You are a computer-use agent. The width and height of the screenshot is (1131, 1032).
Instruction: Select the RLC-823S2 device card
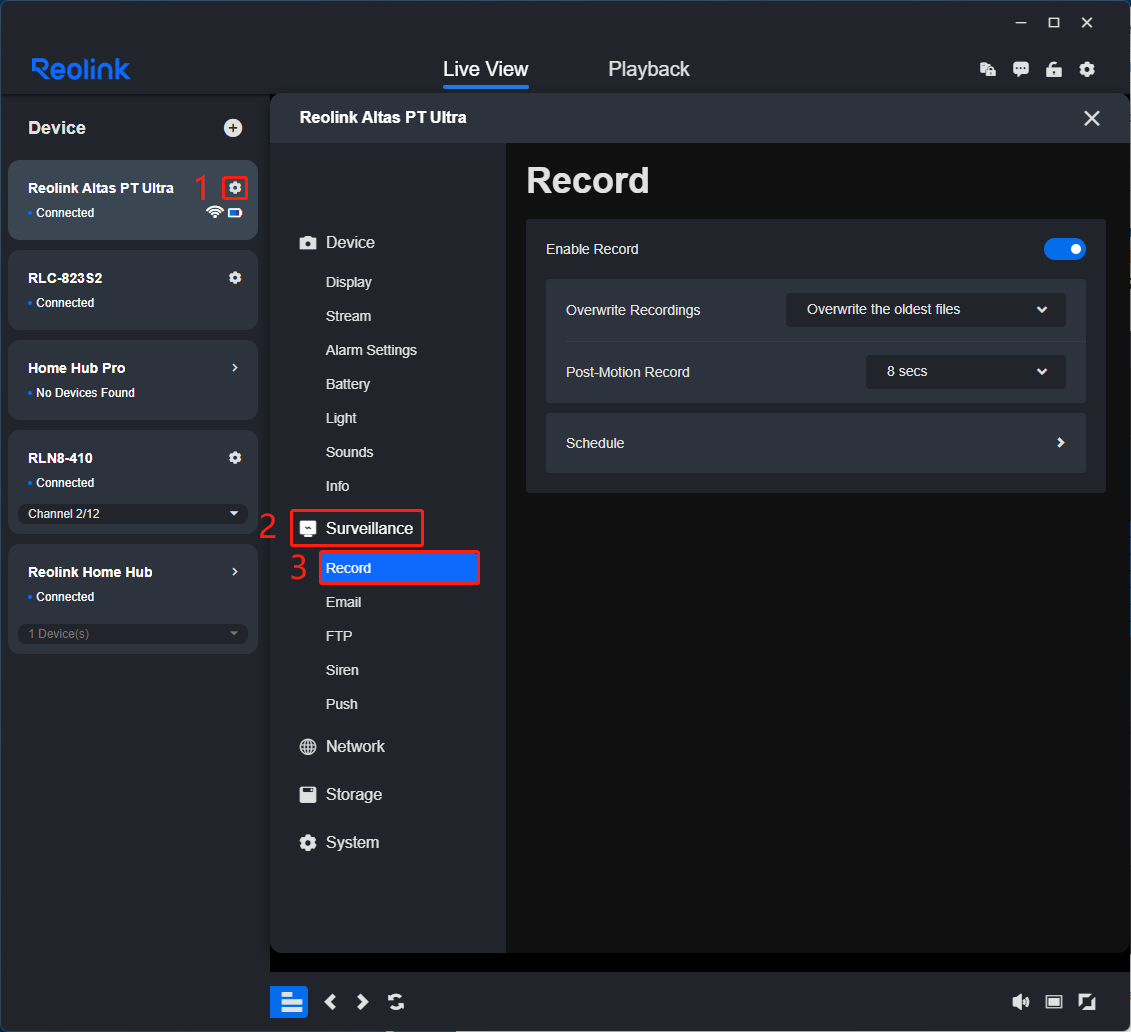tap(133, 290)
